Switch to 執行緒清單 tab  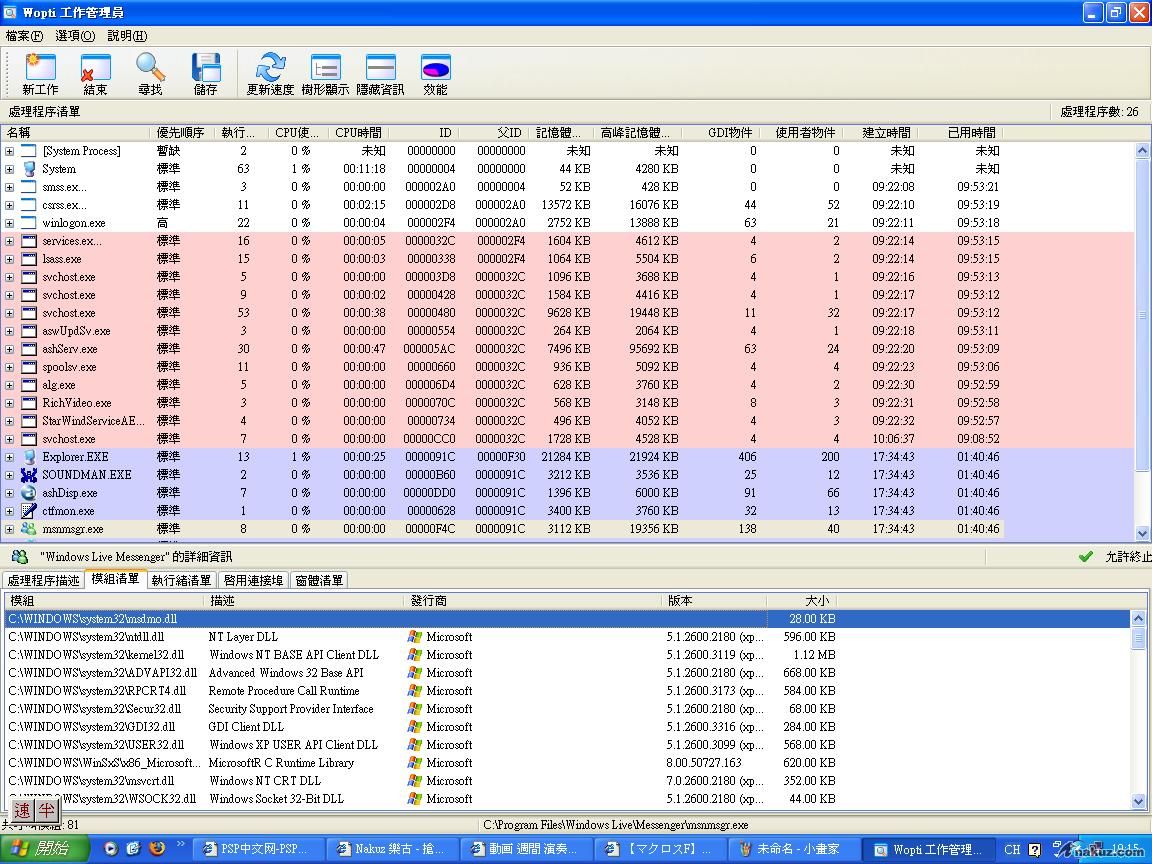point(181,580)
